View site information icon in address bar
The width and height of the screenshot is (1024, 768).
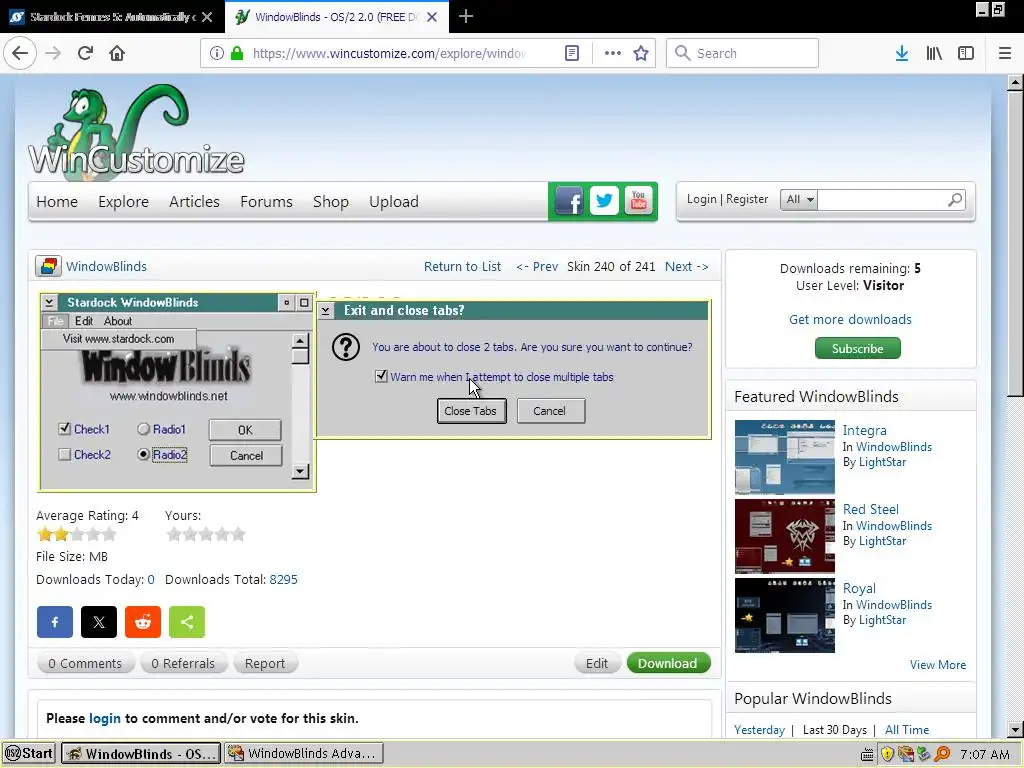pos(217,53)
